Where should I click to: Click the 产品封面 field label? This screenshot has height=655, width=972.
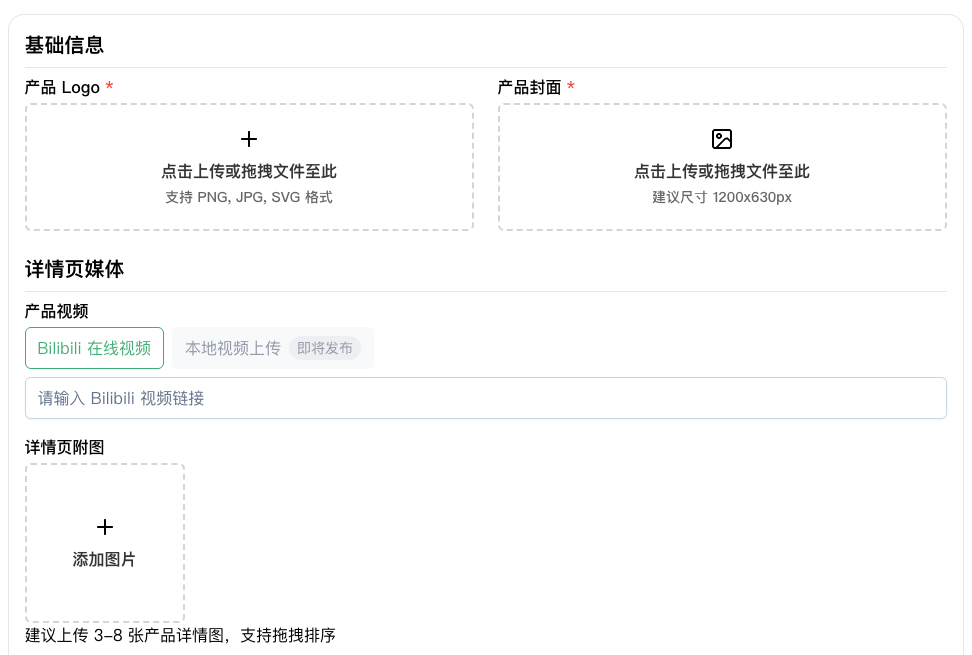tap(529, 87)
